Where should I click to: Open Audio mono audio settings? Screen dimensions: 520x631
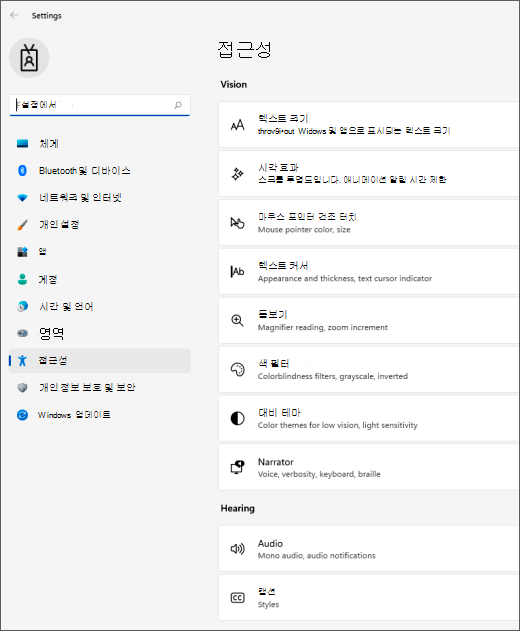(369, 549)
